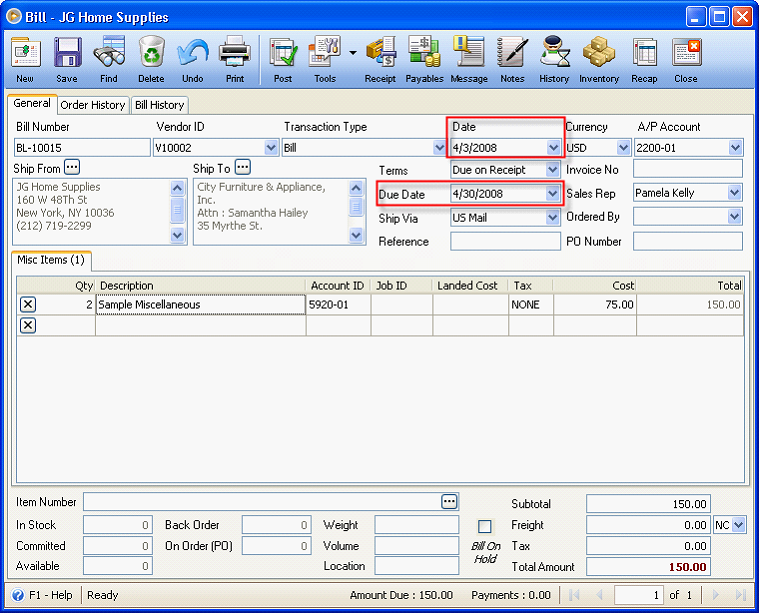This screenshot has height=614, width=760.
Task: Open the Due Date dropdown
Action: pos(553,194)
